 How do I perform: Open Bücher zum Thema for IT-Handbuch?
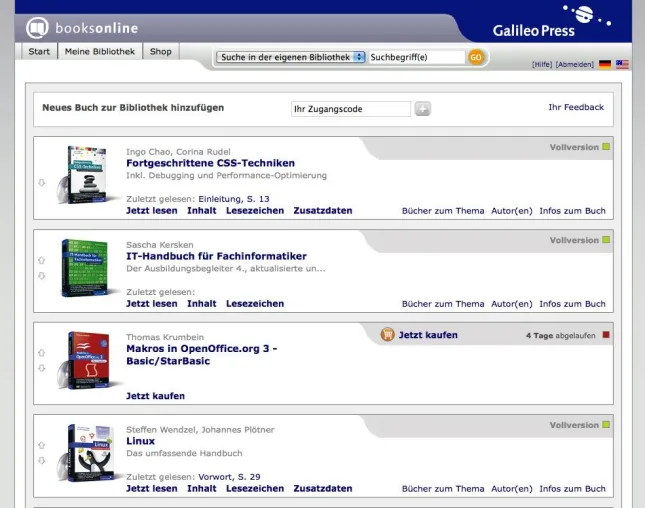(x=443, y=304)
